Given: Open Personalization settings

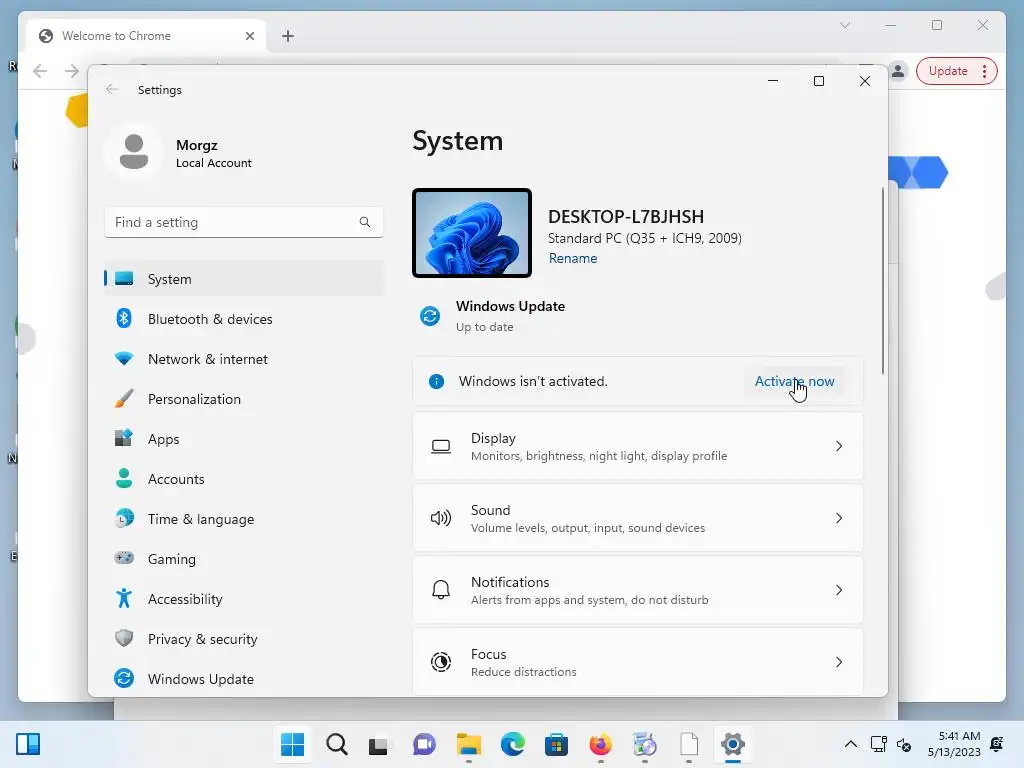Looking at the screenshot, I should [x=244, y=399].
